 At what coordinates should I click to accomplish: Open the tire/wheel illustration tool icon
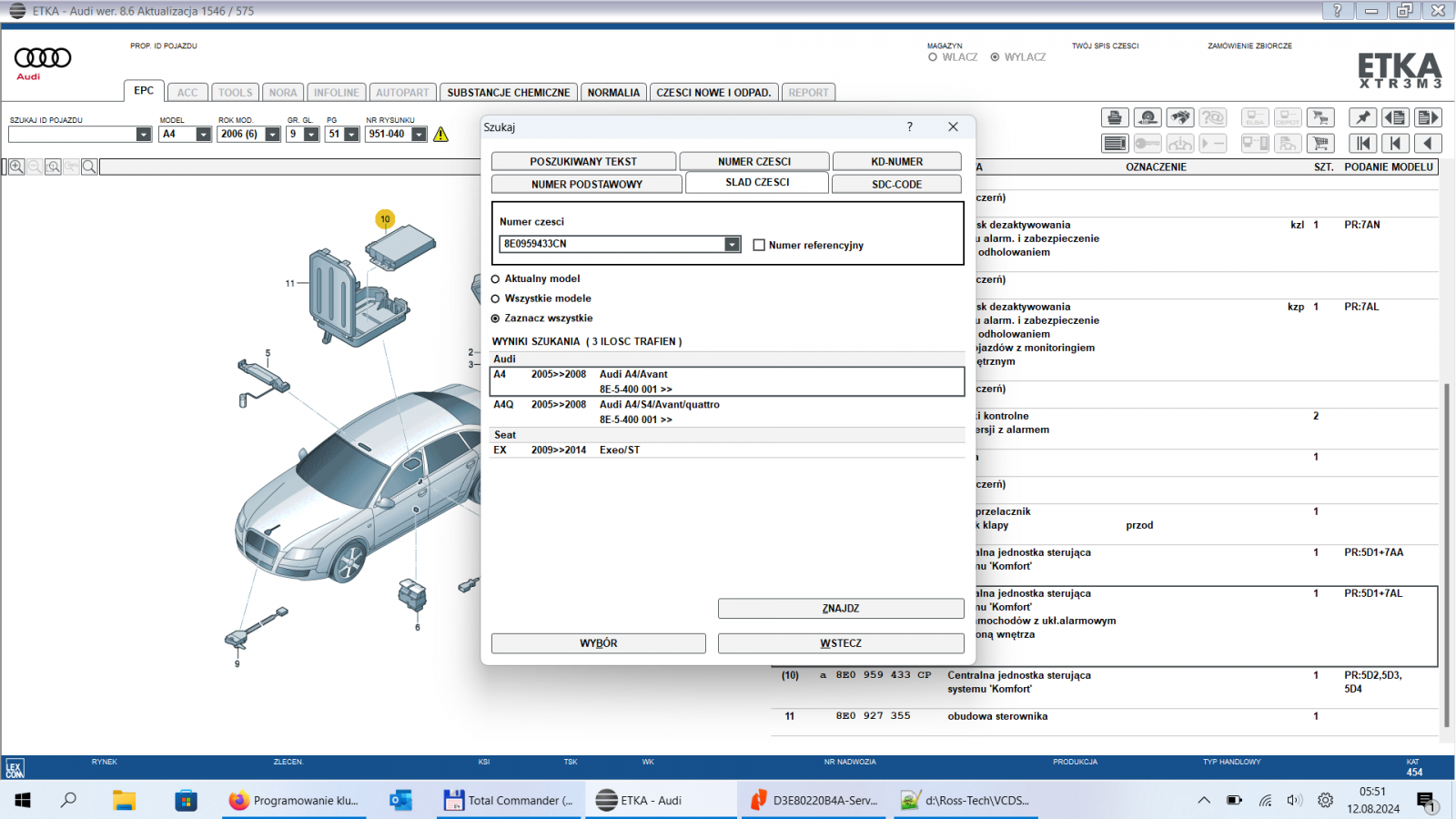(1148, 117)
